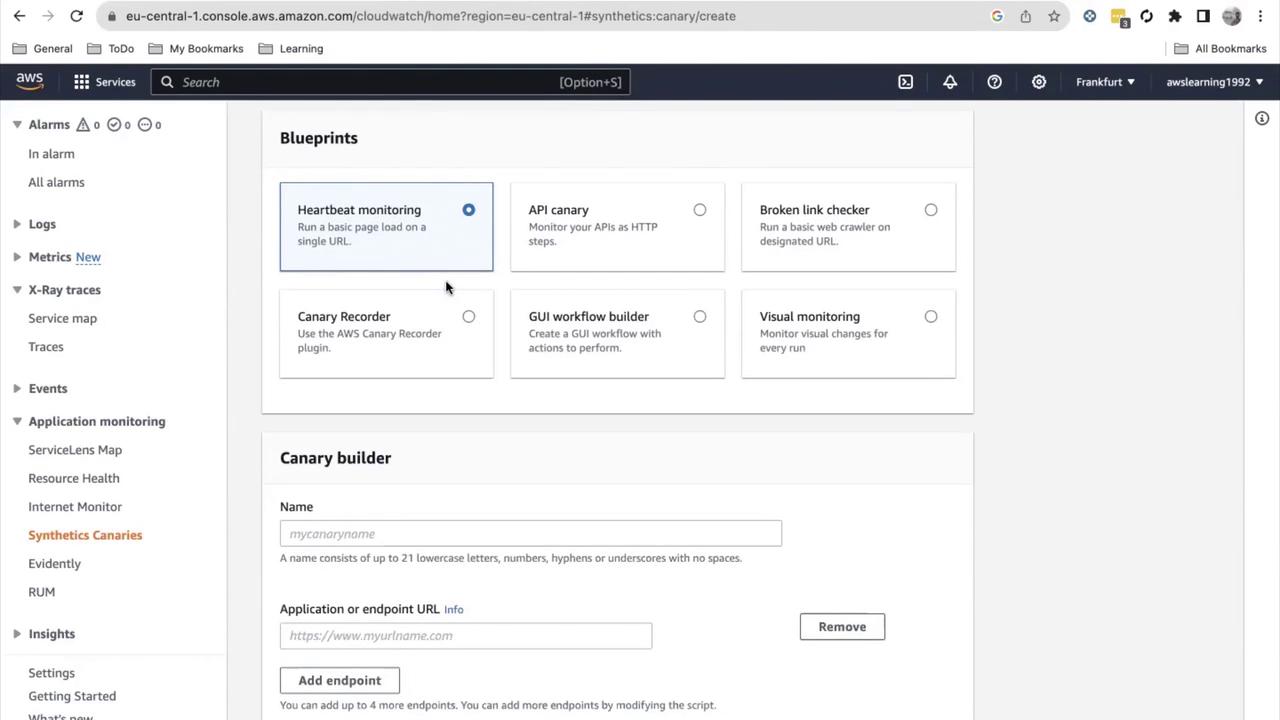Click the Google icon in address bar
The width and height of the screenshot is (1280, 720).
point(997,16)
